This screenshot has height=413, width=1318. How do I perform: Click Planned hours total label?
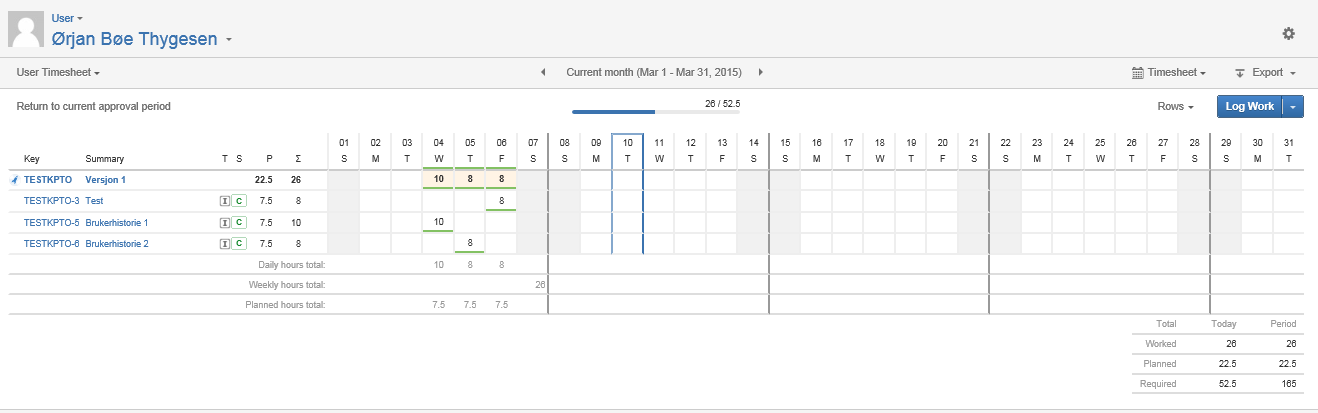pos(286,304)
